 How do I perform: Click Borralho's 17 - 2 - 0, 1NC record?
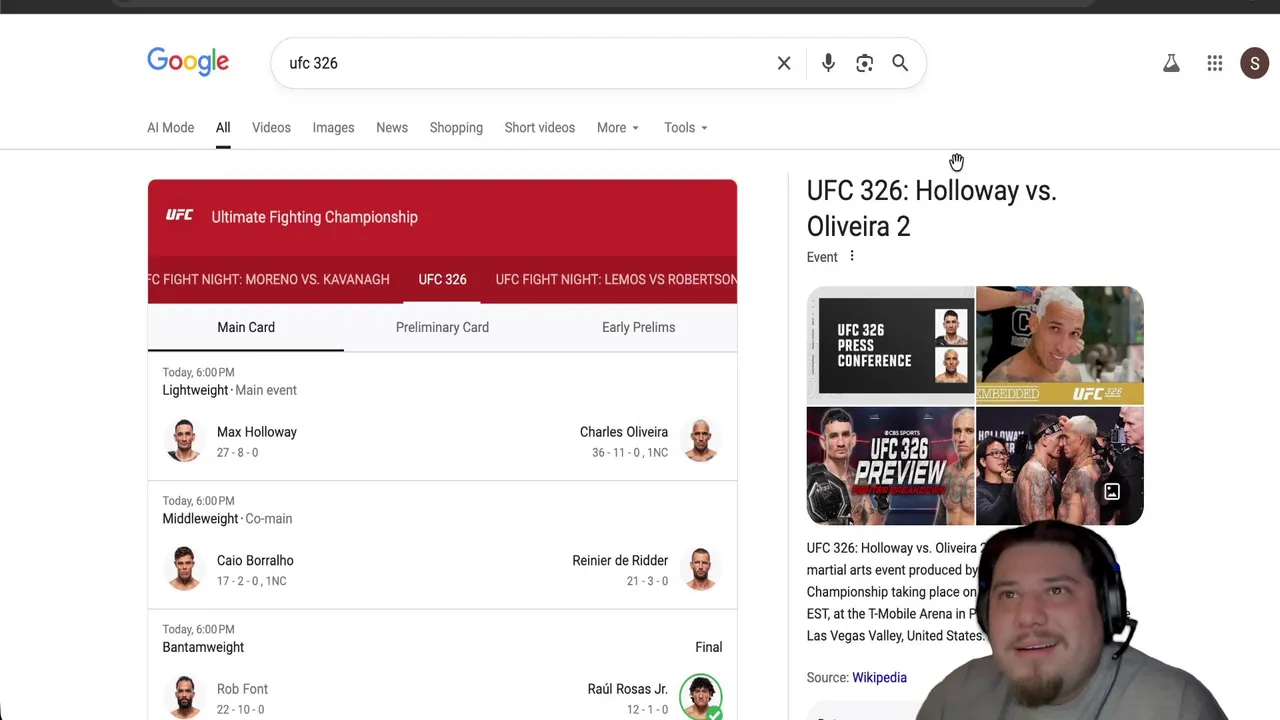pos(251,581)
